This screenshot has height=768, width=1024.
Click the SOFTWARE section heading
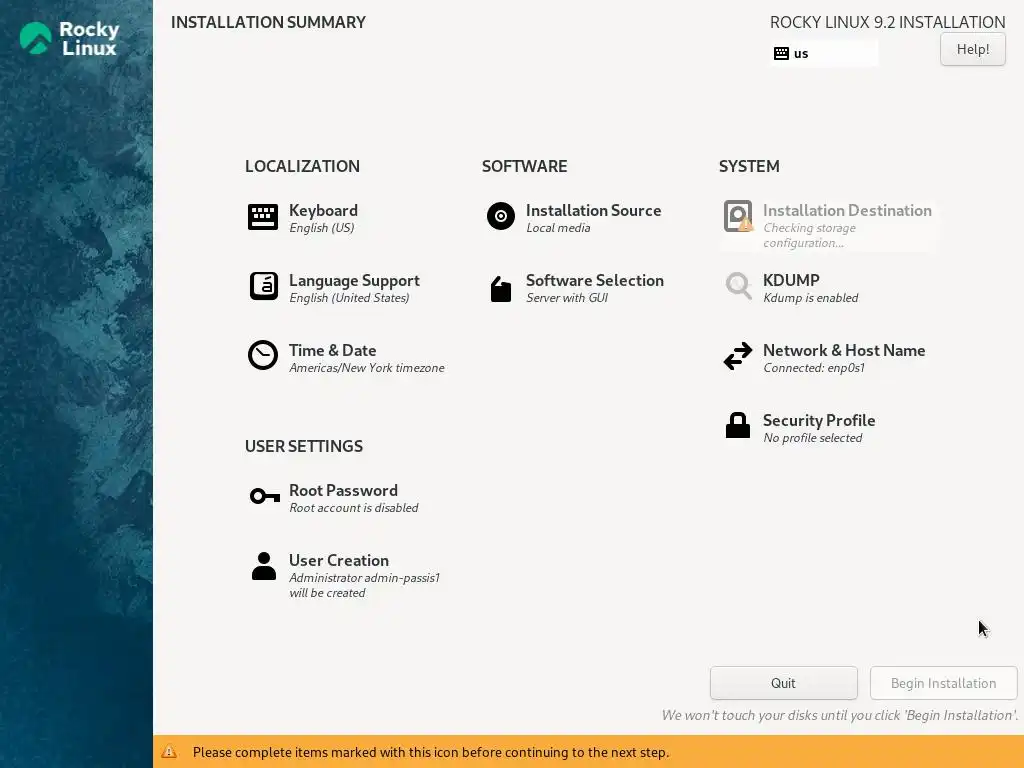(524, 166)
